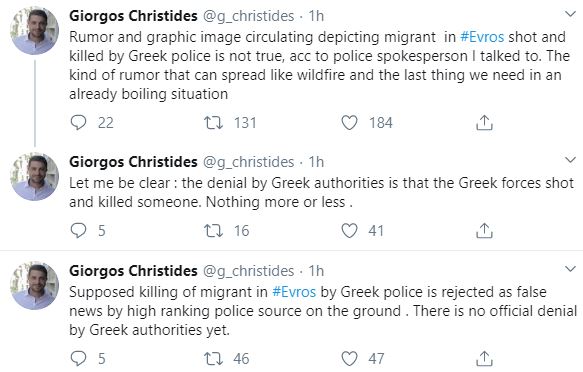
Task: Open the chevron menu on the second tweet
Action: pos(570,160)
